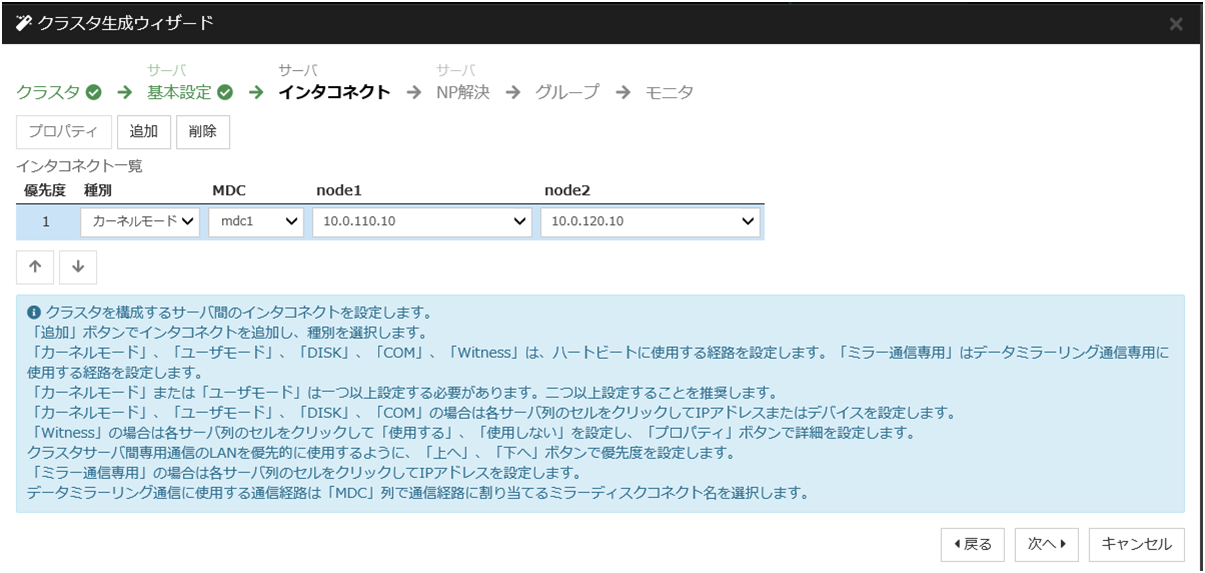The width and height of the screenshot is (1205, 573).
Task: Open node1 IP address 10.0.110.10 dropdown
Action: tap(422, 222)
